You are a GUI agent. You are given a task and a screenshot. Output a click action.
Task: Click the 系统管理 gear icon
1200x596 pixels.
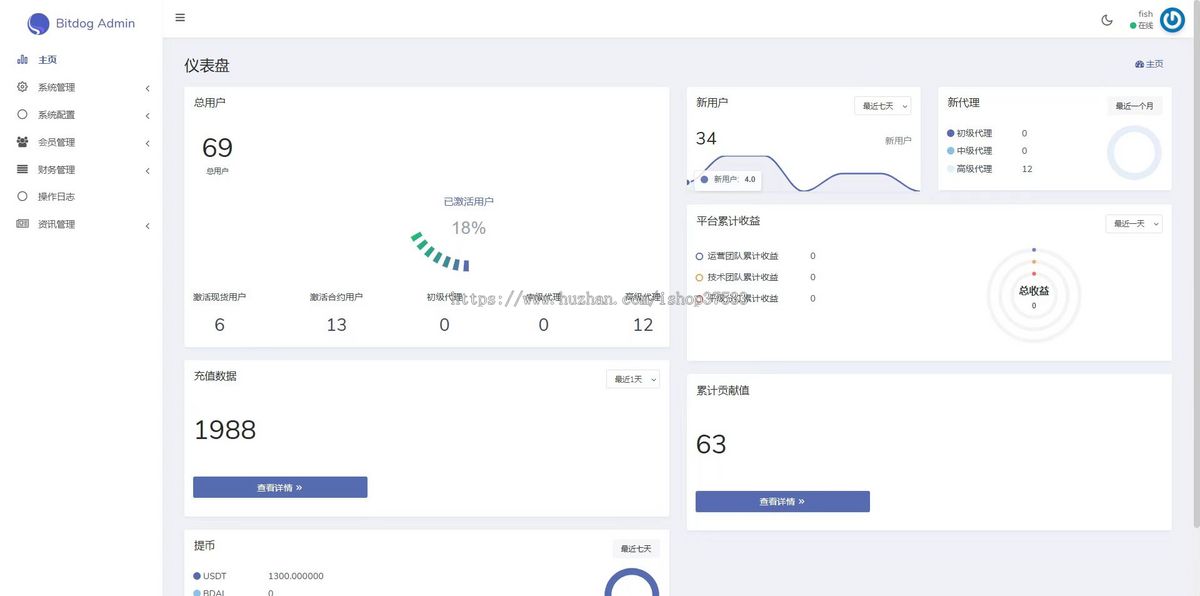click(22, 87)
